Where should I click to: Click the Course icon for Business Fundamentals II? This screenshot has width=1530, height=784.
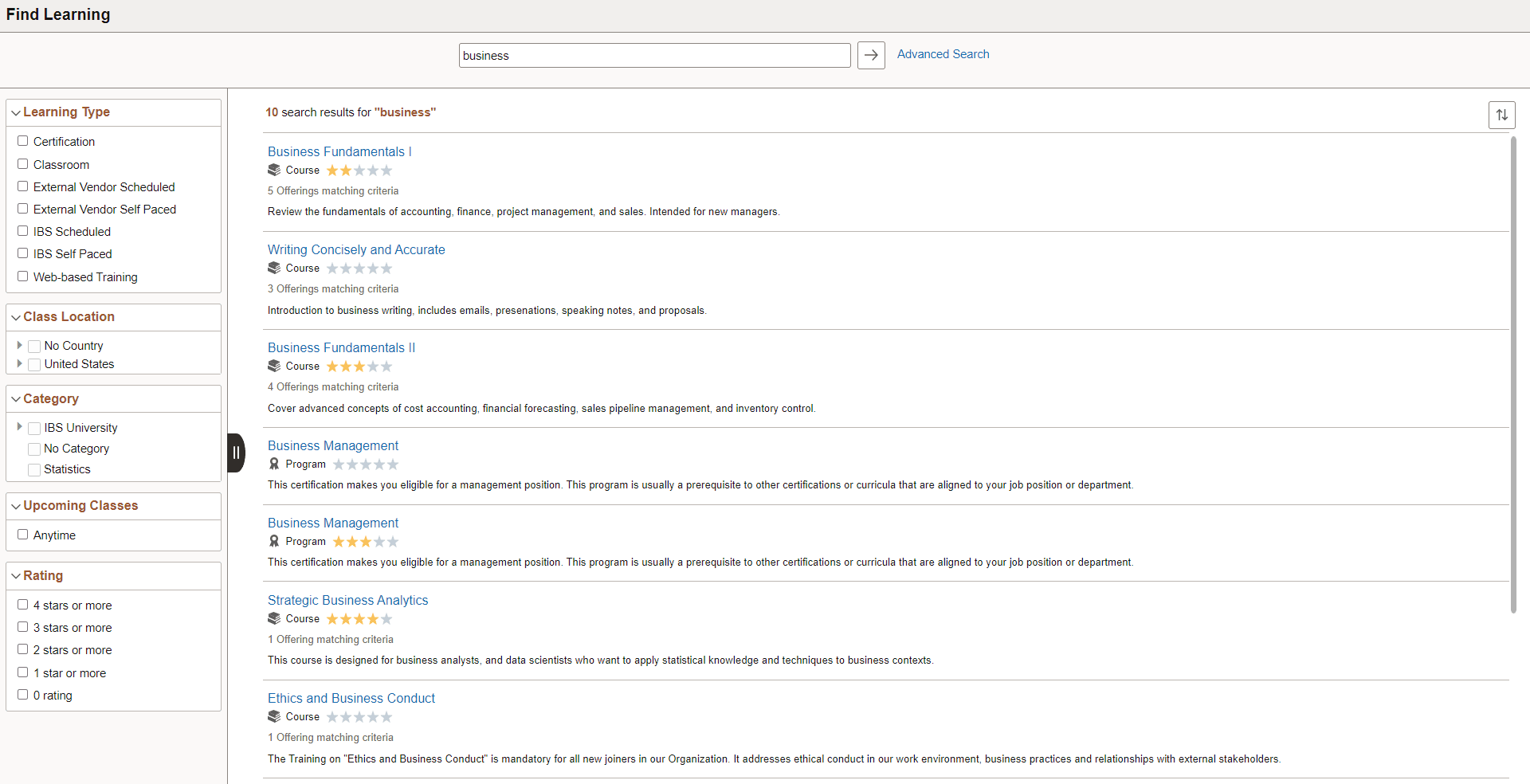tap(274, 366)
